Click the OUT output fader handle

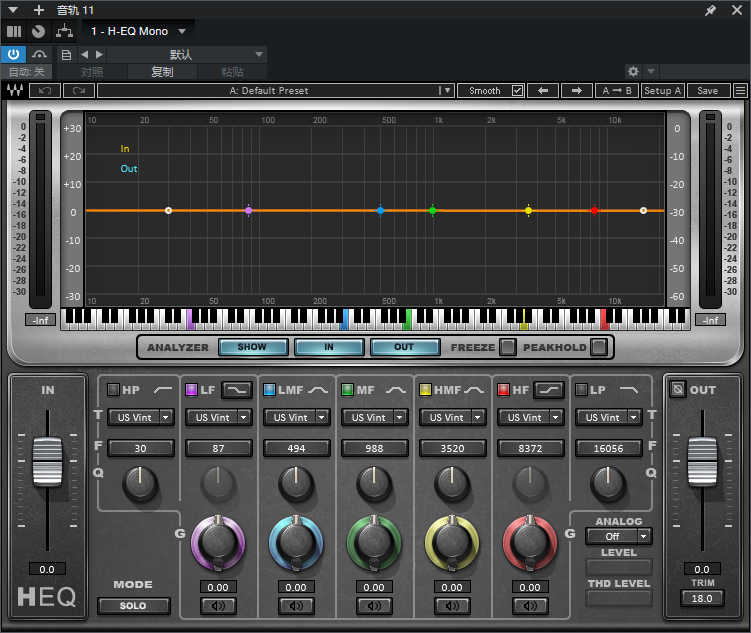[x=702, y=462]
